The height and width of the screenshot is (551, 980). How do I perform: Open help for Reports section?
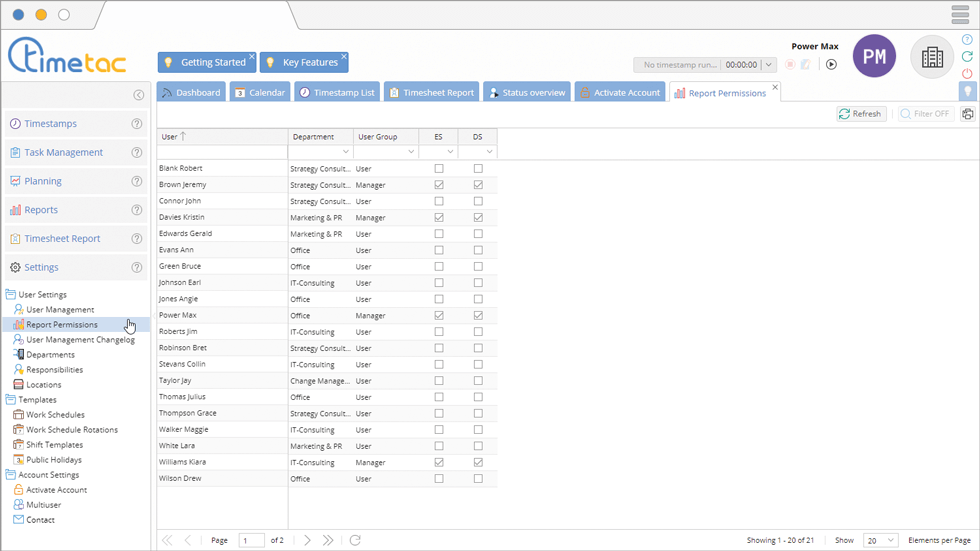click(136, 210)
